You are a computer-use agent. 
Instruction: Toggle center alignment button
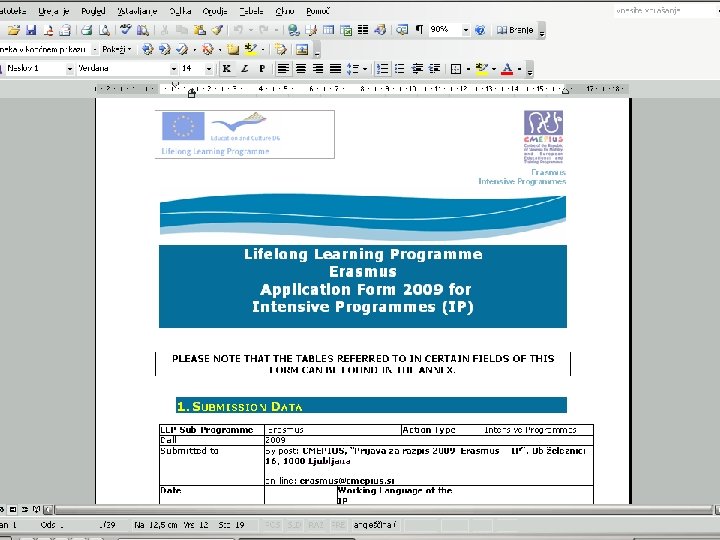(301, 69)
